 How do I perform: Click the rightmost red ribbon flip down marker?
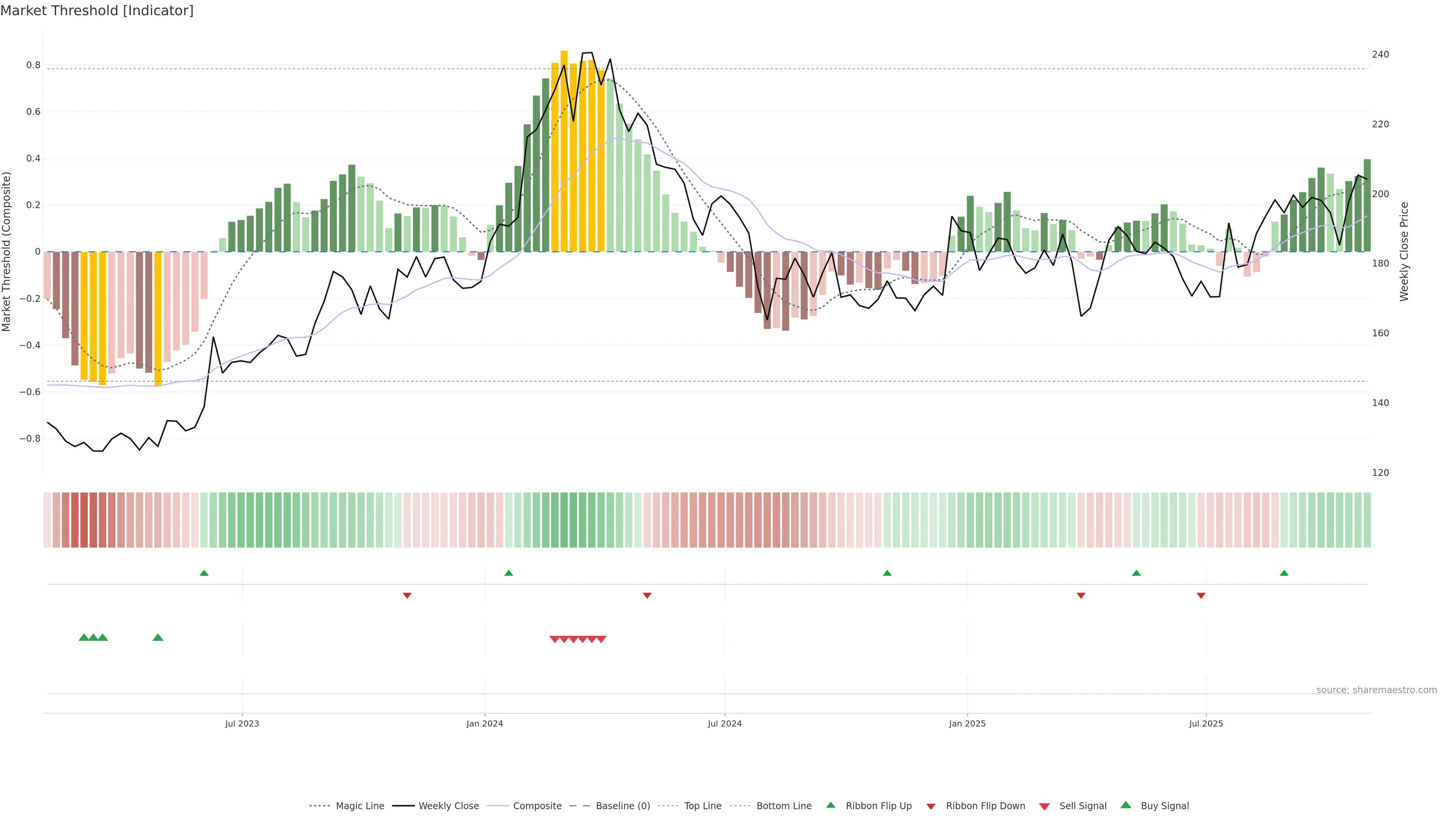point(1201,595)
